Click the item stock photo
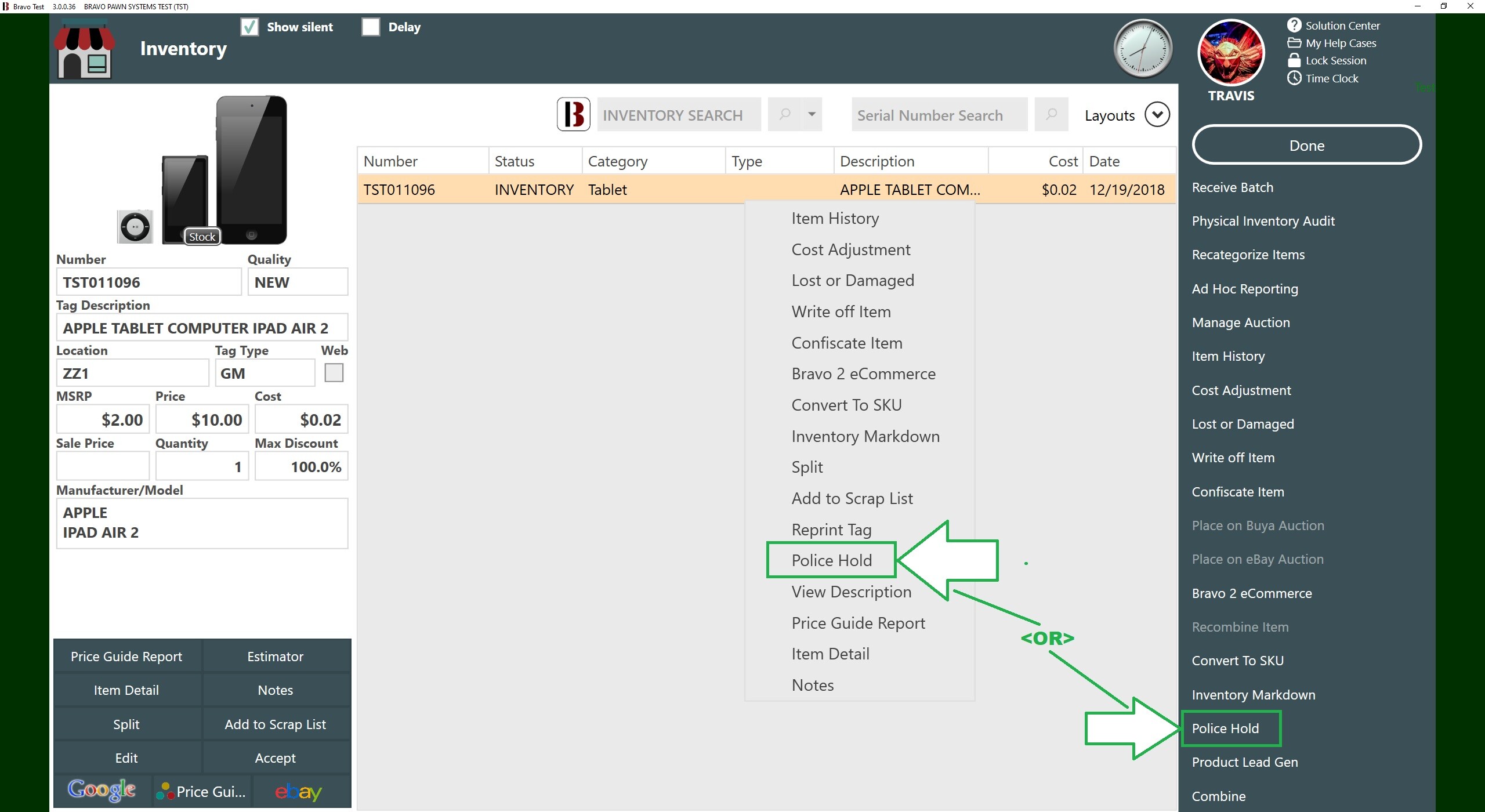Viewport: 1485px width, 812px height. 201,170
